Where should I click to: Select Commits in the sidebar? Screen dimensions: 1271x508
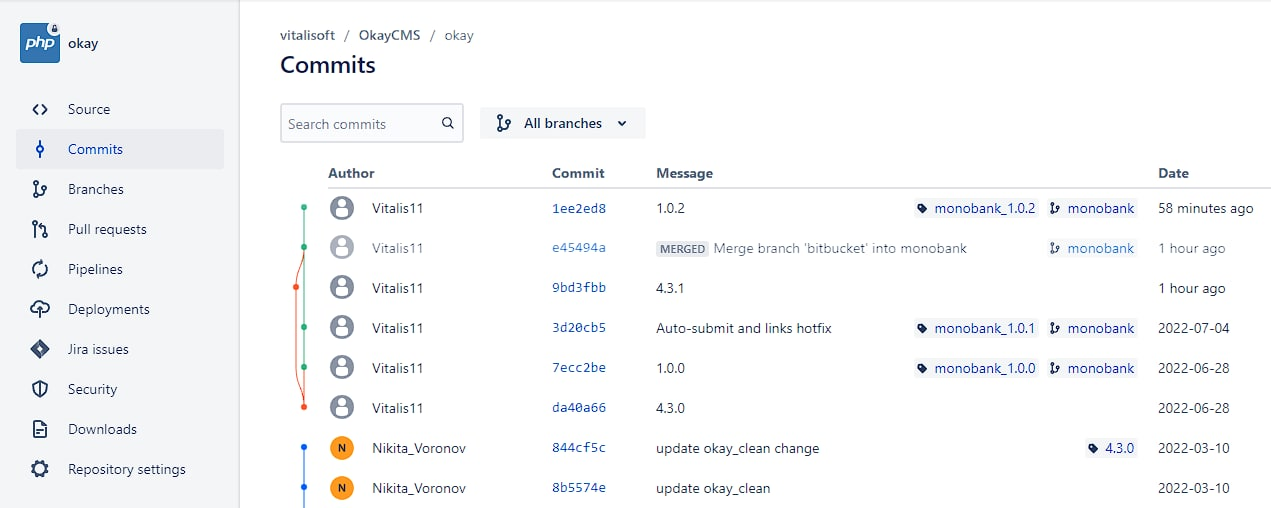tap(120, 149)
